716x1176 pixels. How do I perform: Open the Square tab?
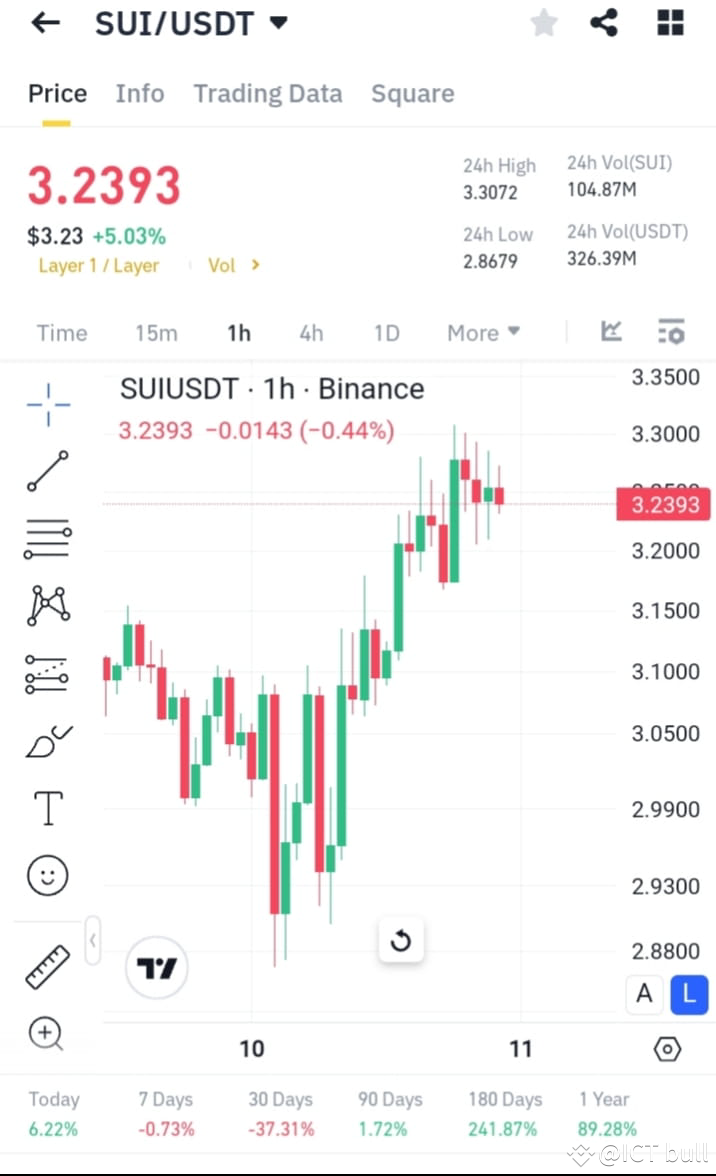(x=412, y=93)
